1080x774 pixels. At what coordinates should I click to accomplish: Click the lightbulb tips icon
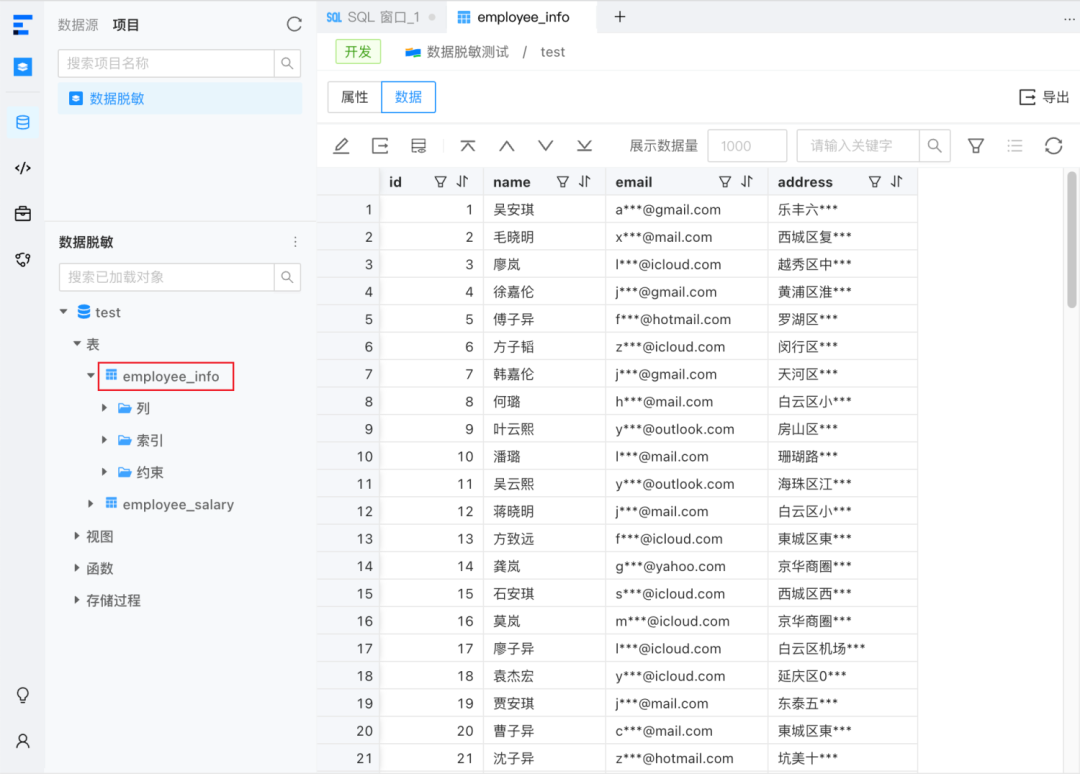(23, 695)
